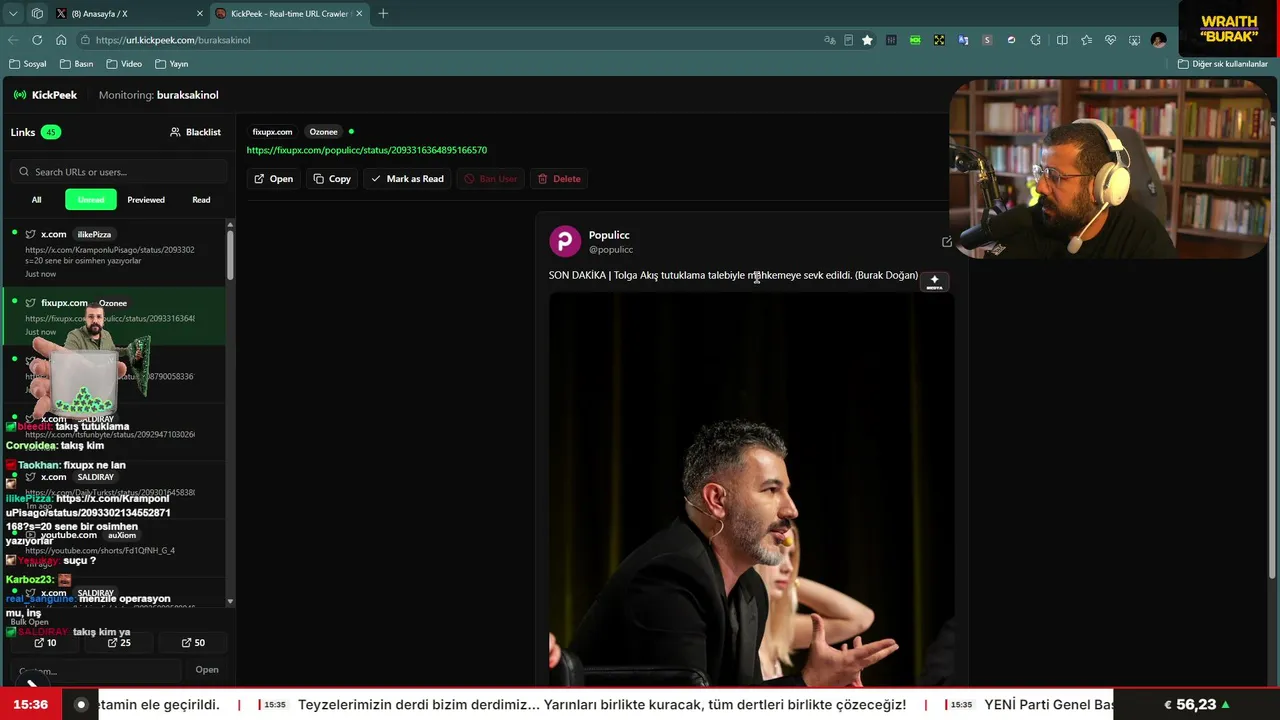Click the Search URLs or users field
The width and height of the screenshot is (1280, 720).
click(120, 172)
